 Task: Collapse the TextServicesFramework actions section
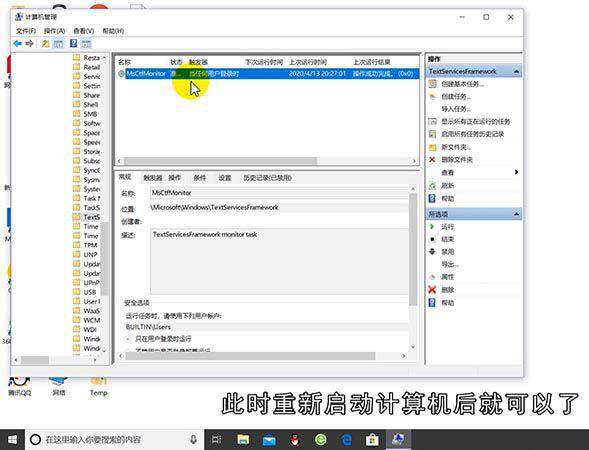pos(516,71)
